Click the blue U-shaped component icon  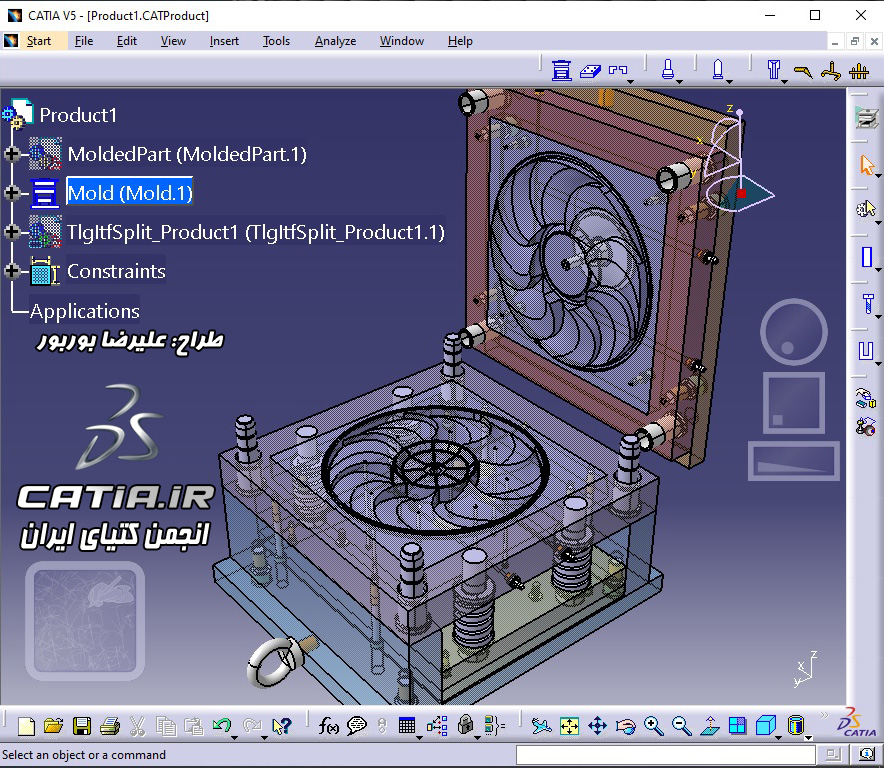(x=866, y=351)
